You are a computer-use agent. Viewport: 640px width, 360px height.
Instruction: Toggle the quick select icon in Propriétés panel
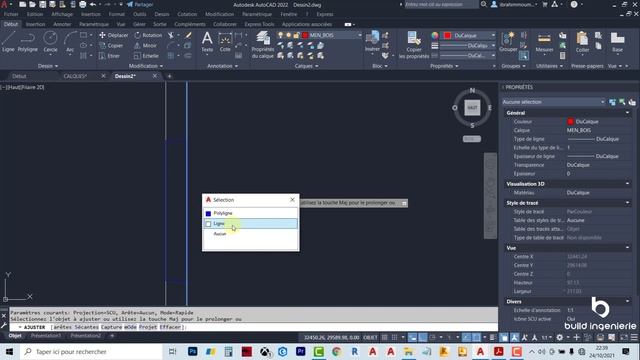[632, 102]
